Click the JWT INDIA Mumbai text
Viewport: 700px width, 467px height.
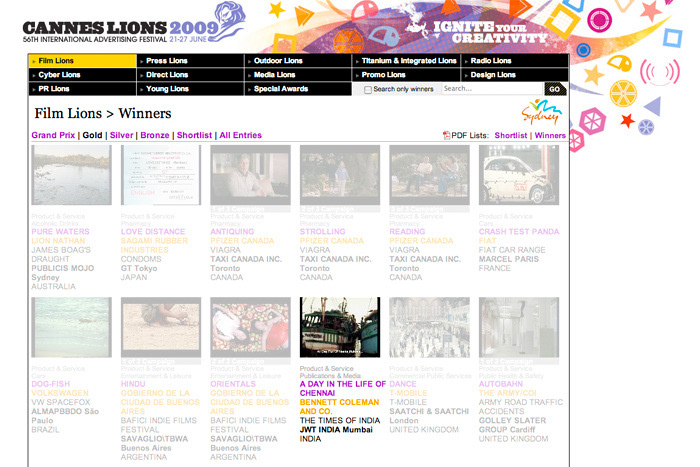[336, 430]
